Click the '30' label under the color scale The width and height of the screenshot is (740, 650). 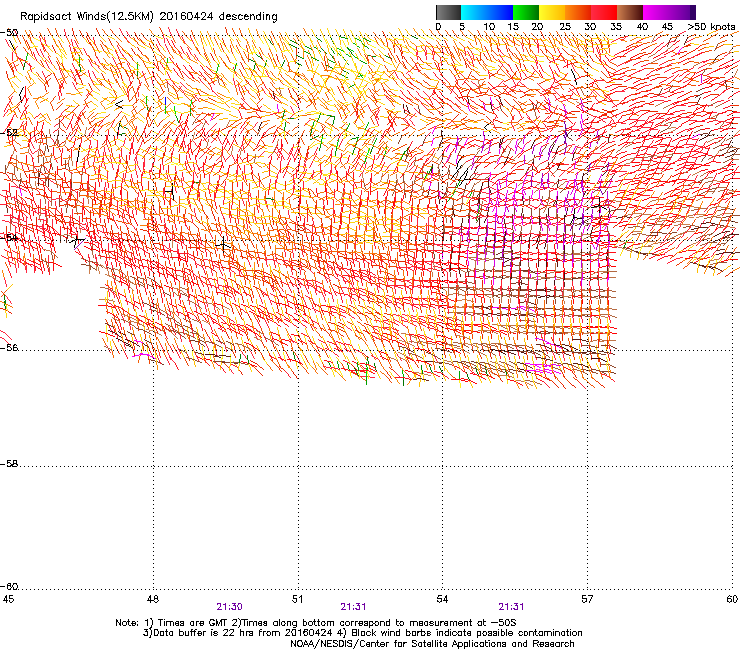click(x=590, y=27)
